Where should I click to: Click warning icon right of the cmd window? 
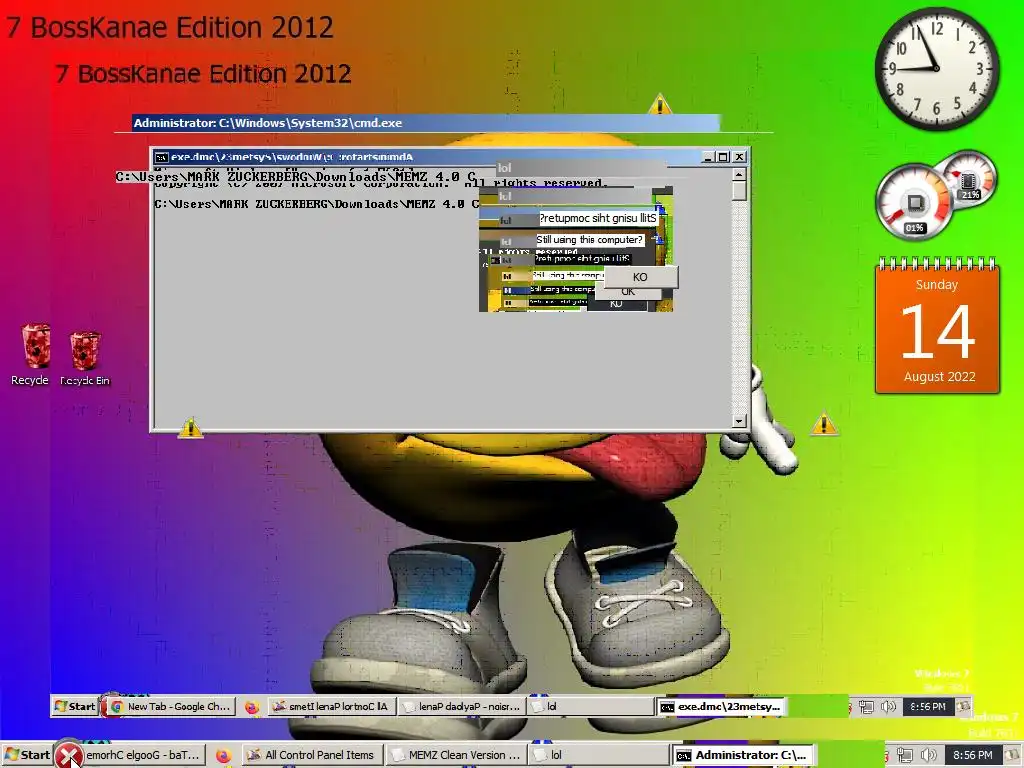coord(824,424)
